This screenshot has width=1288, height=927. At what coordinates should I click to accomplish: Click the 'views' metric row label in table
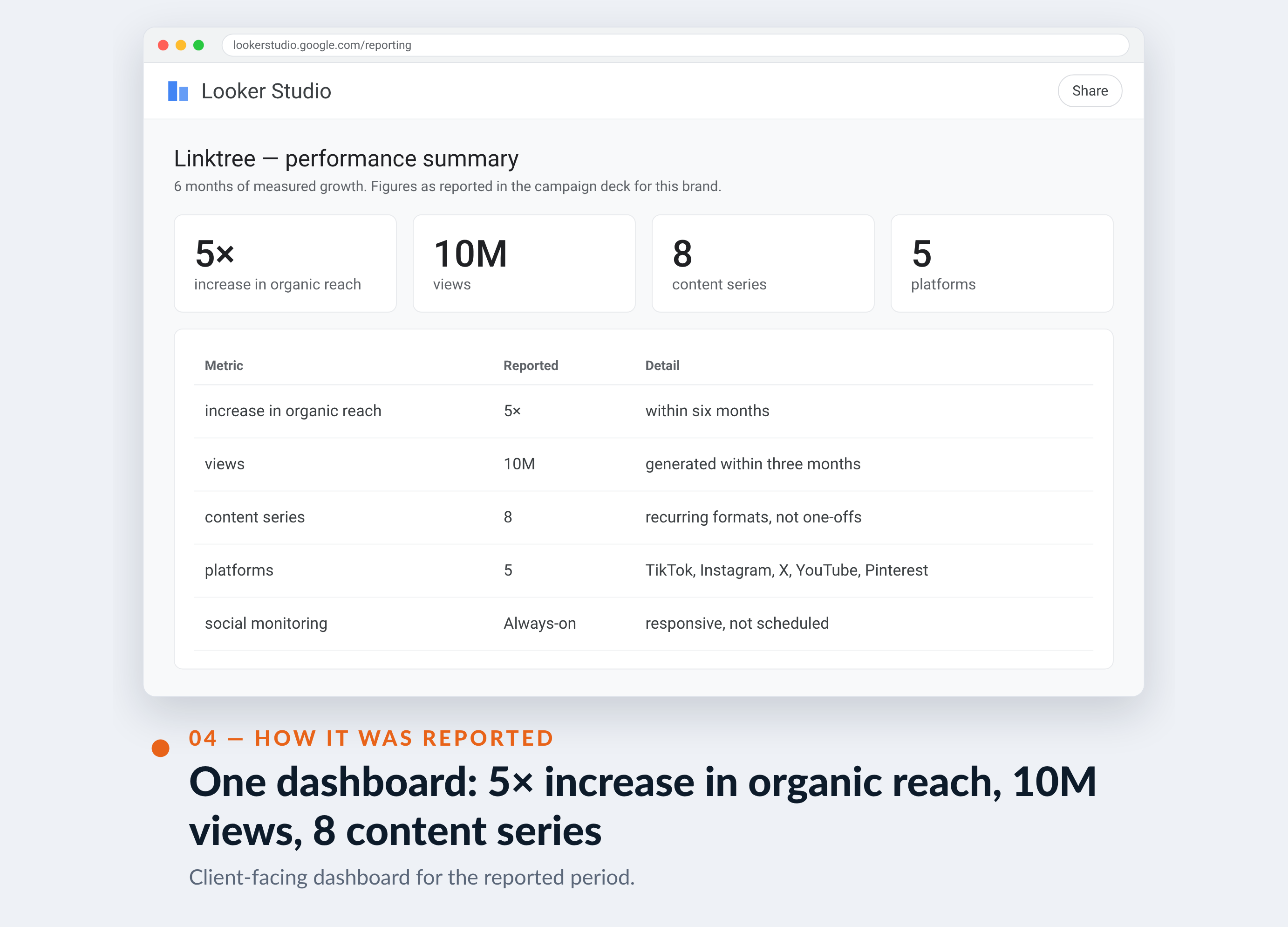225,464
